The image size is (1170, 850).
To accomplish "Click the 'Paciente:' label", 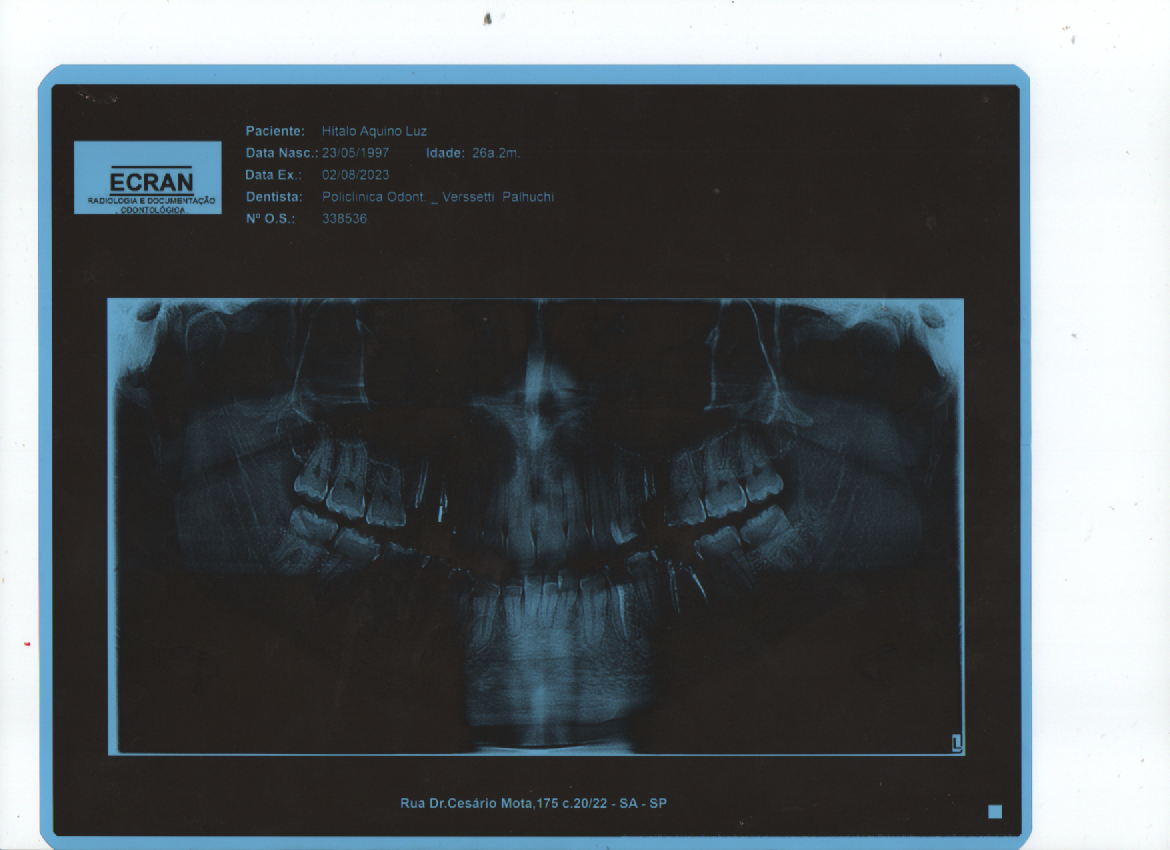I will 275,131.
